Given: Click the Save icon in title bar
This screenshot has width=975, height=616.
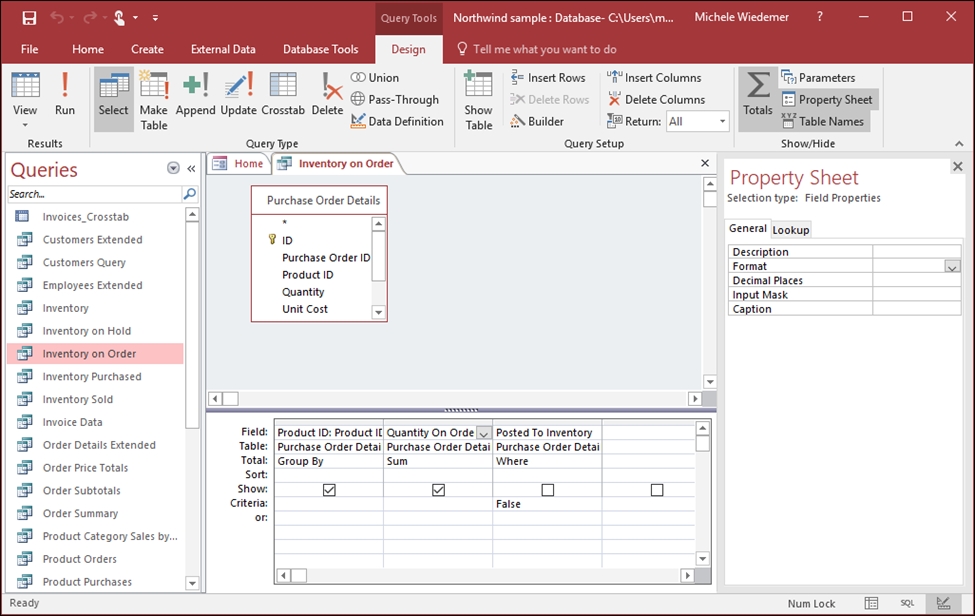Looking at the screenshot, I should pos(29,18).
